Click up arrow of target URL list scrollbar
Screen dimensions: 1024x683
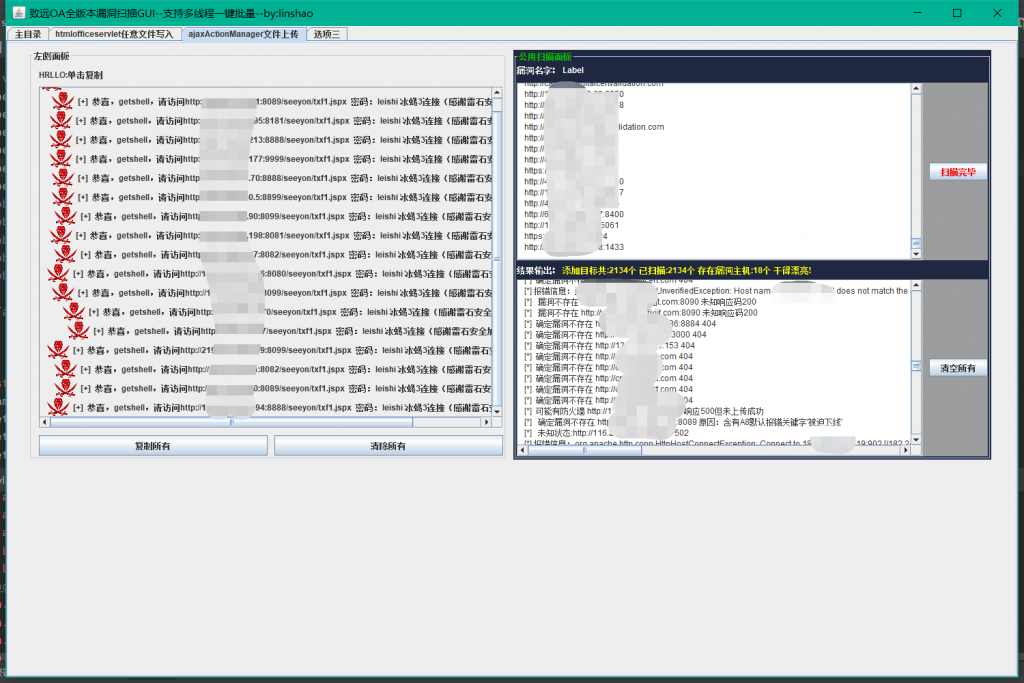click(916, 89)
